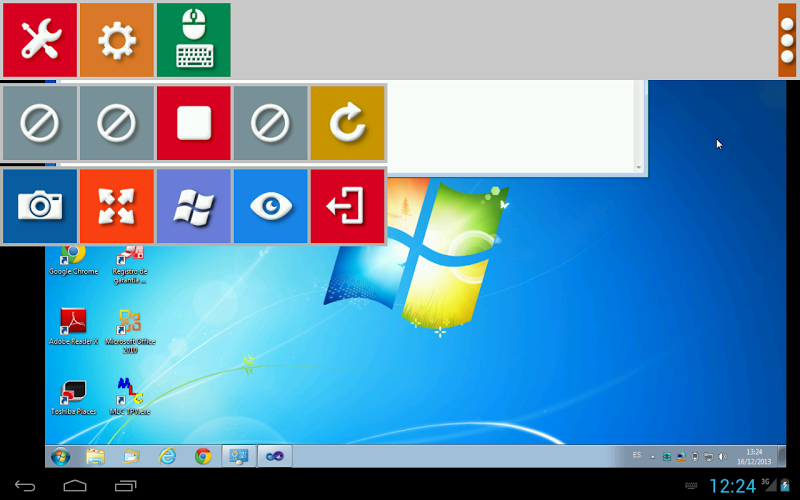Tap the purple Windows logo tile
This screenshot has height=500, width=800.
pos(193,206)
